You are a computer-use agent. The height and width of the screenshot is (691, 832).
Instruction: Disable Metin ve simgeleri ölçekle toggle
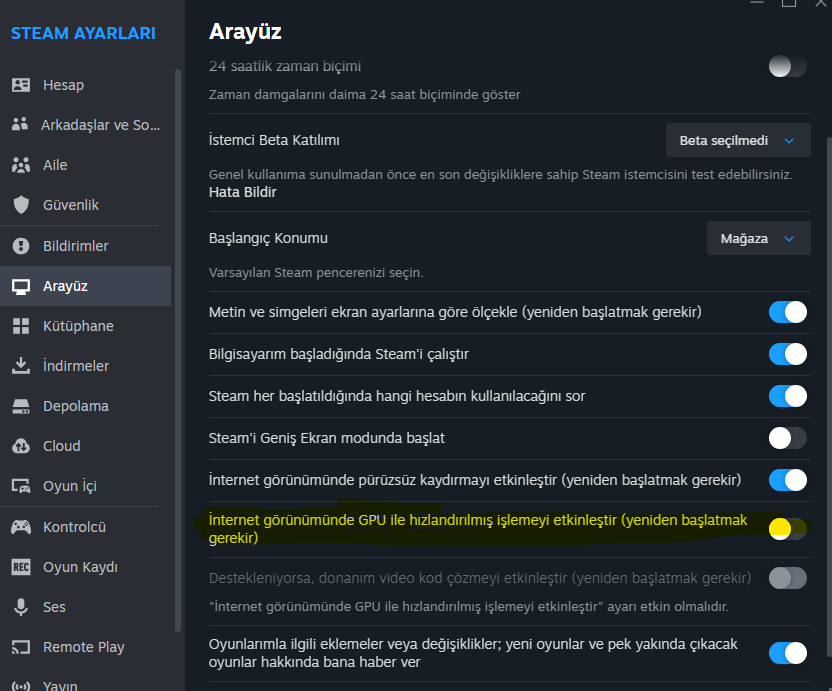(x=787, y=312)
